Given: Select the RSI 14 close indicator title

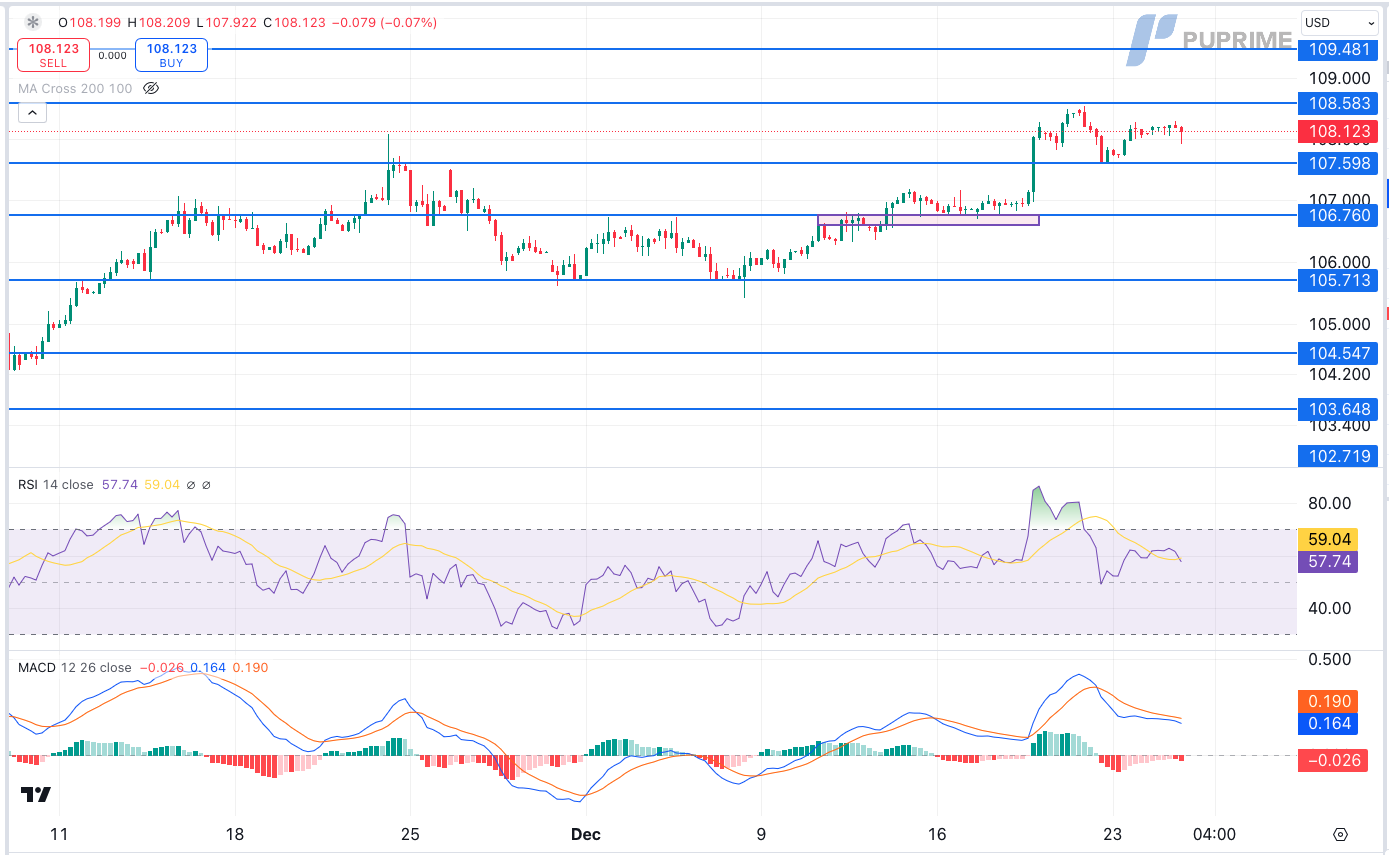Looking at the screenshot, I should pyautogui.click(x=55, y=484).
